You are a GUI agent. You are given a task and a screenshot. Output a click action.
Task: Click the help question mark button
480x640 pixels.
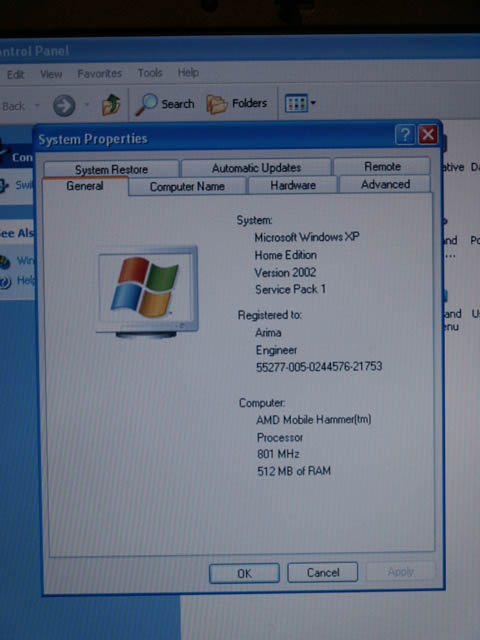coord(405,134)
